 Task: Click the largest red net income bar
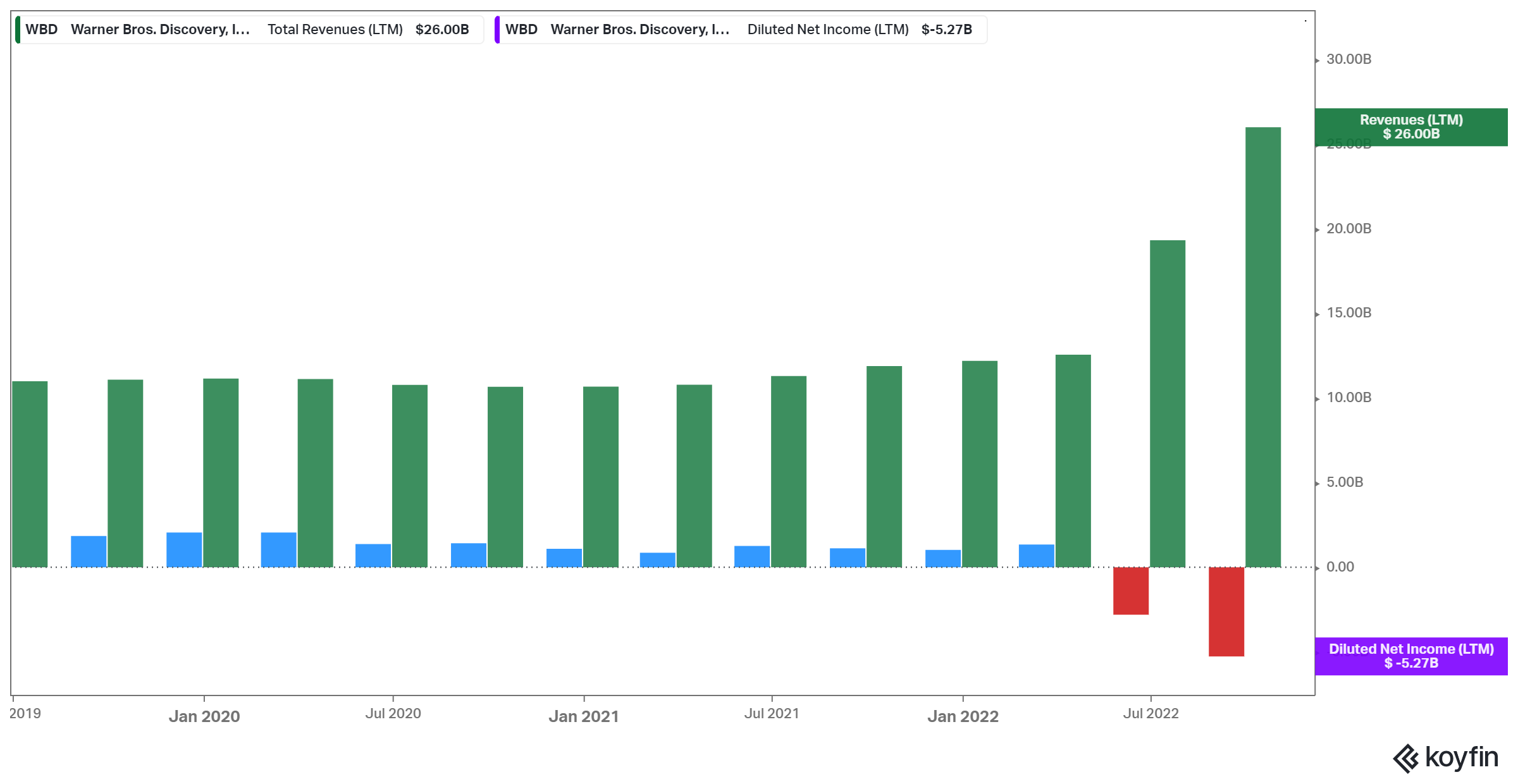(1226, 611)
